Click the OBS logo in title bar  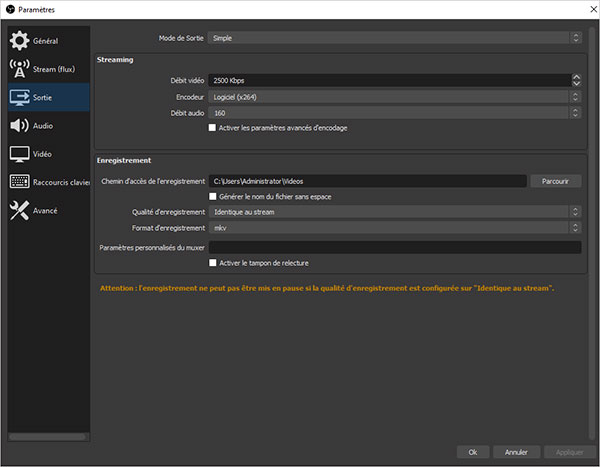[9, 9]
